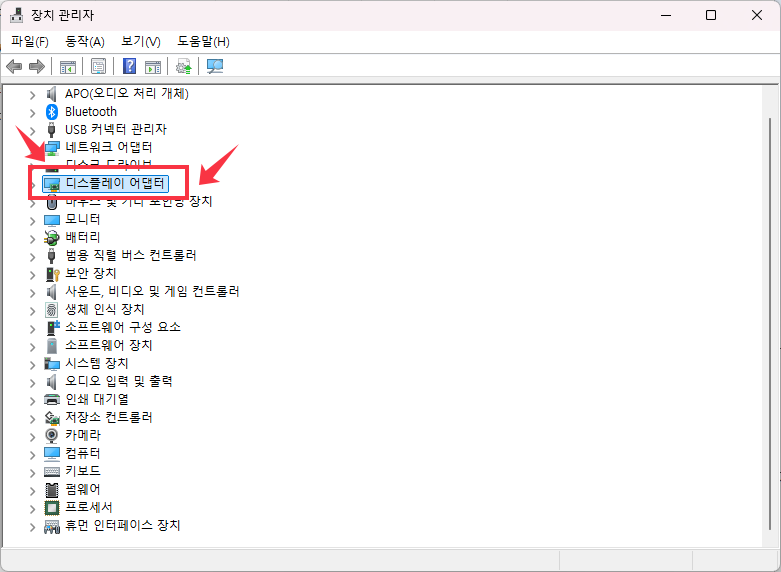Click the network icon beside 네트워크 어댑터
Screen dimensions: 781x572
pyautogui.click(x=52, y=148)
